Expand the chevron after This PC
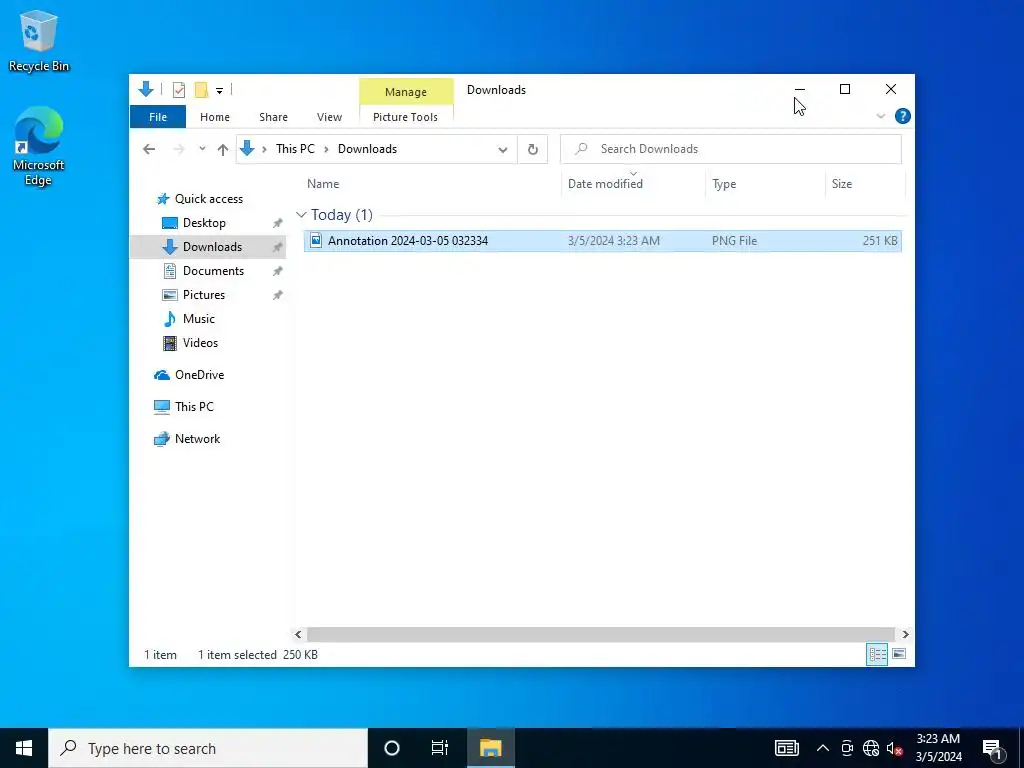This screenshot has height=768, width=1024. coord(326,150)
